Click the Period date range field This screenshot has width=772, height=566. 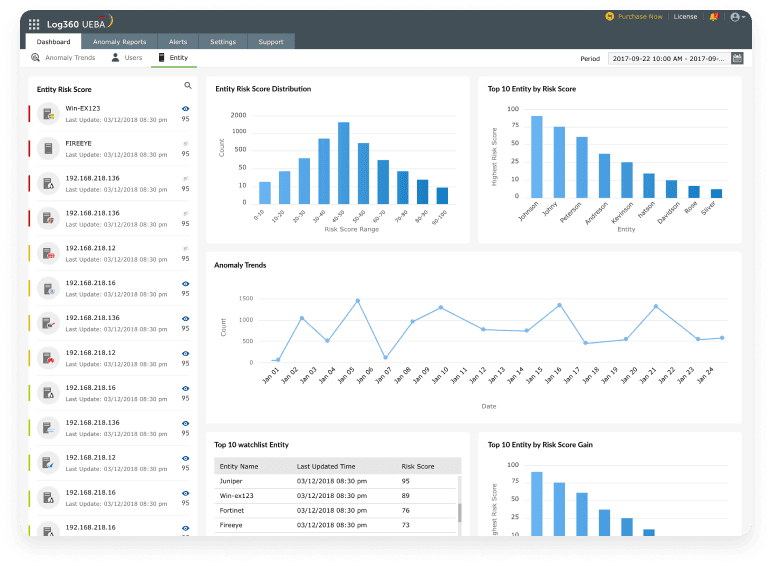click(x=668, y=59)
